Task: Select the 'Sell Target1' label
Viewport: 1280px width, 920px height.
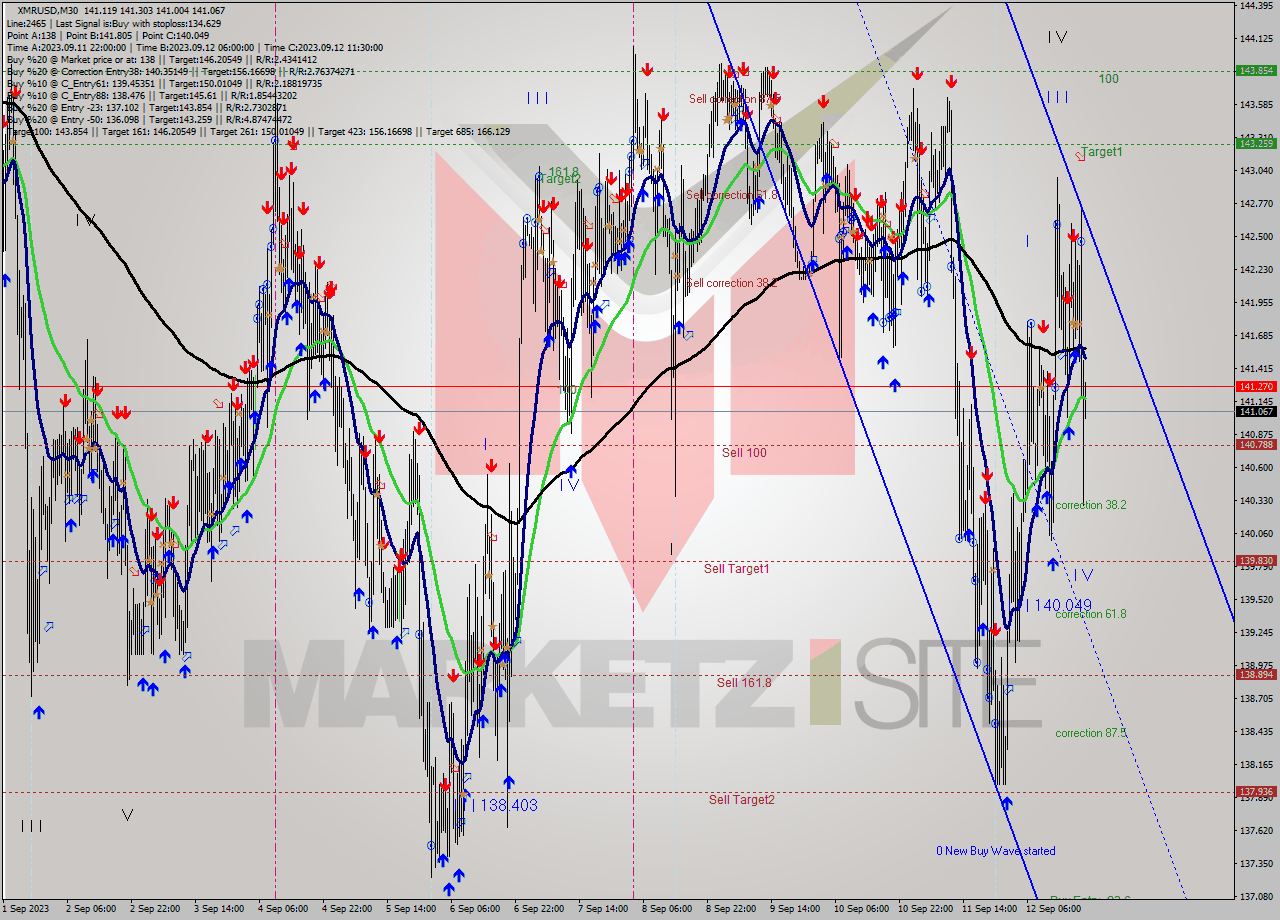Action: (x=736, y=569)
